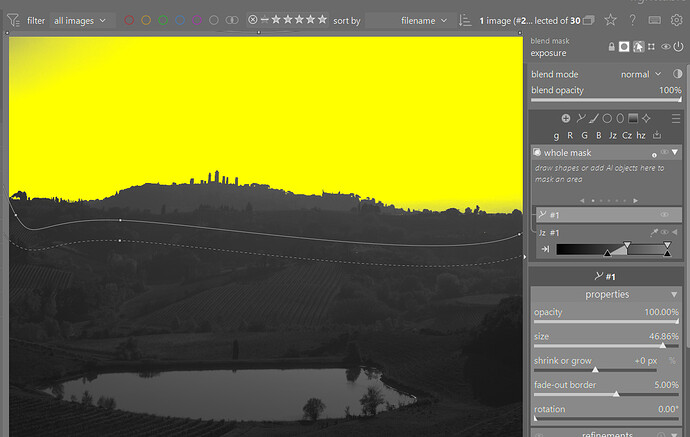This screenshot has height=437, width=690.
Task: Toggle eye icon on 'Jz #1' row
Action: pos(664,232)
